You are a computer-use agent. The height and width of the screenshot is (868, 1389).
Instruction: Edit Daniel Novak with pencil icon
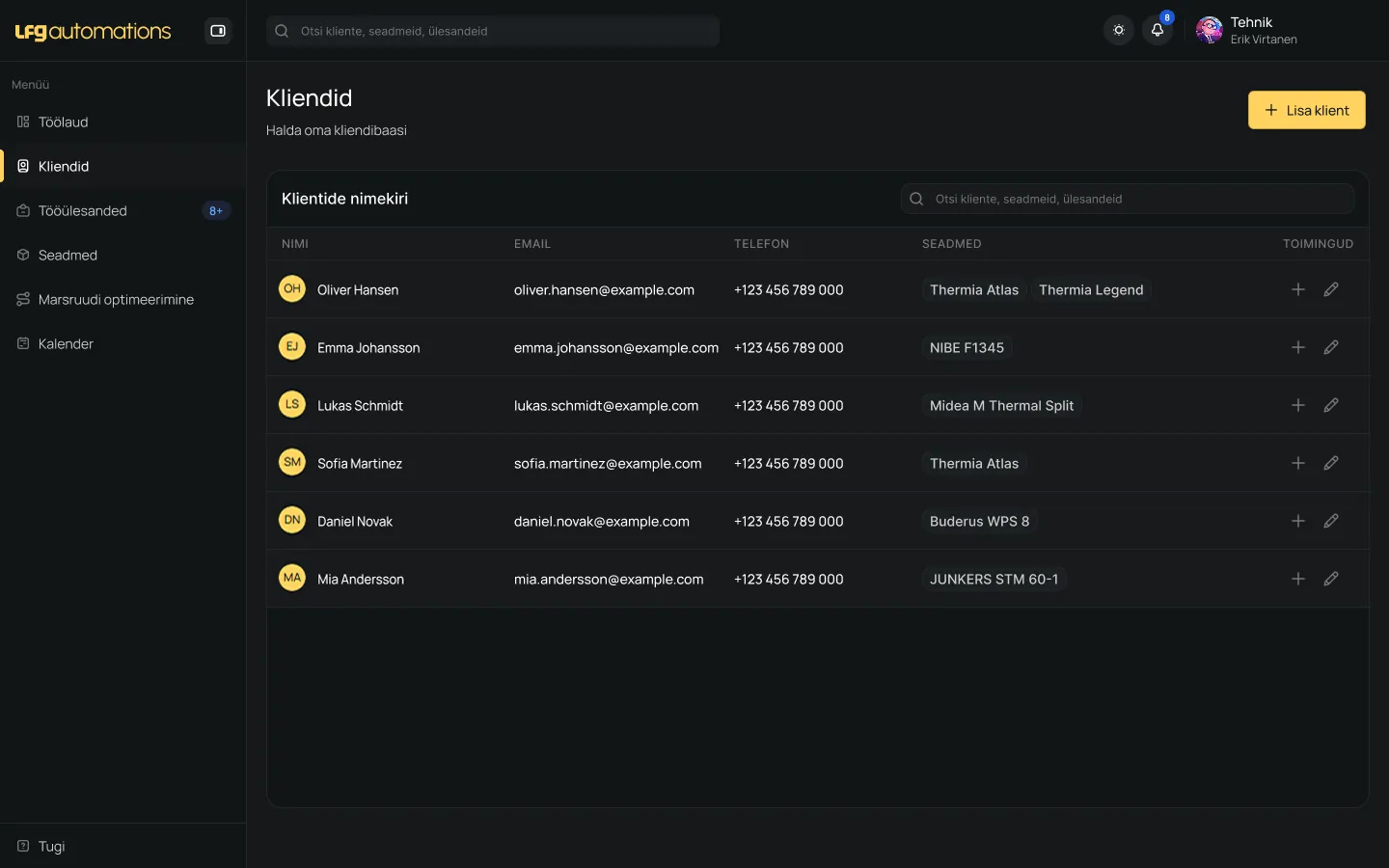[1331, 521]
